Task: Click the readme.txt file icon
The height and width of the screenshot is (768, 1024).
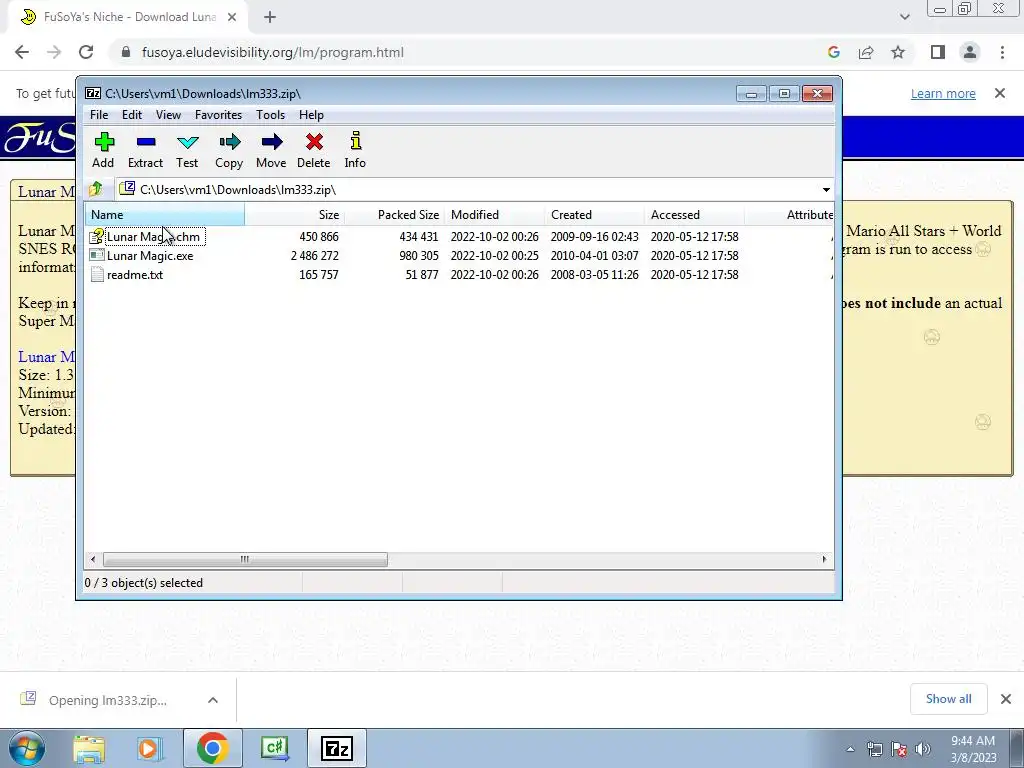Action: pos(97,274)
